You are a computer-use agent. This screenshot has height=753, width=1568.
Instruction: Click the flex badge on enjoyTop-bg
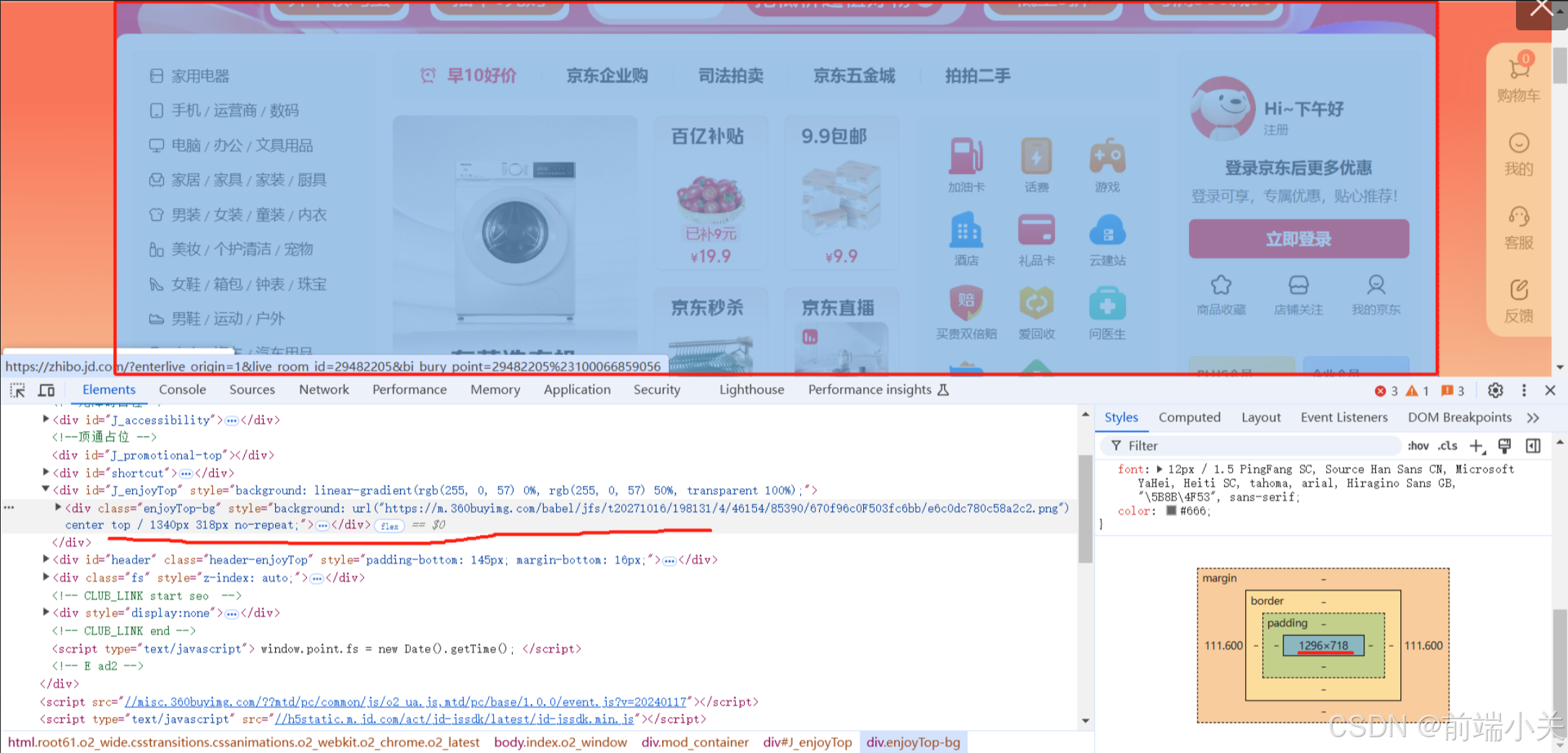[x=390, y=526]
